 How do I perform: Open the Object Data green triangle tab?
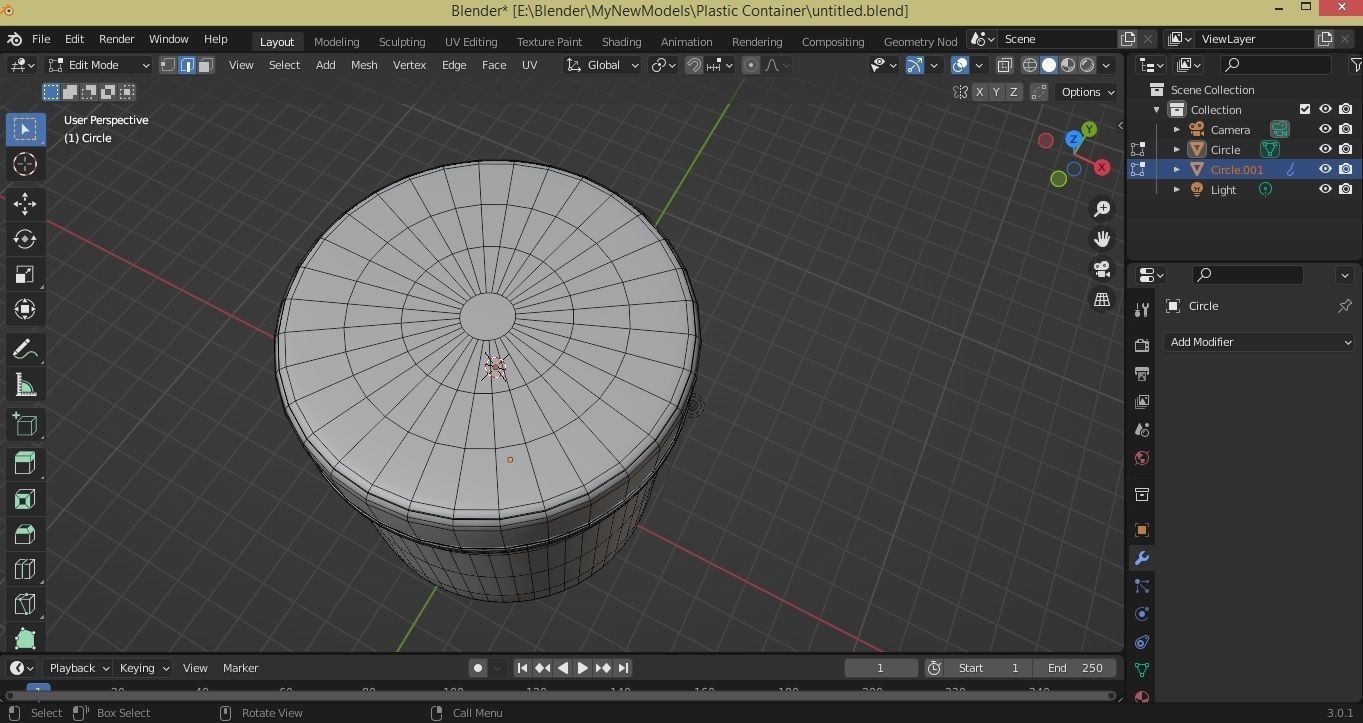1142,669
